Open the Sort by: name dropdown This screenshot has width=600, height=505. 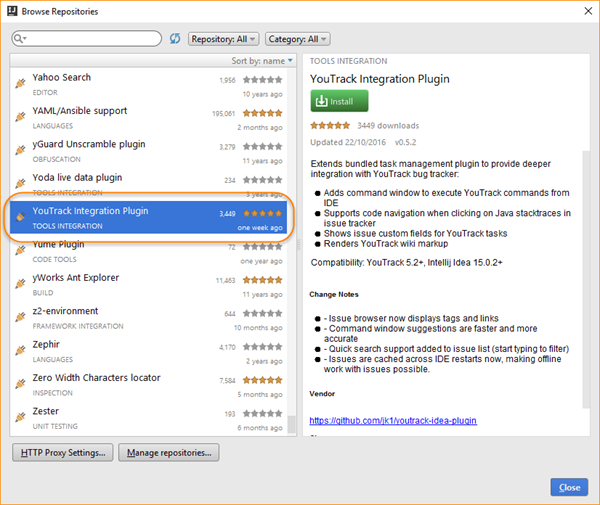(x=262, y=61)
